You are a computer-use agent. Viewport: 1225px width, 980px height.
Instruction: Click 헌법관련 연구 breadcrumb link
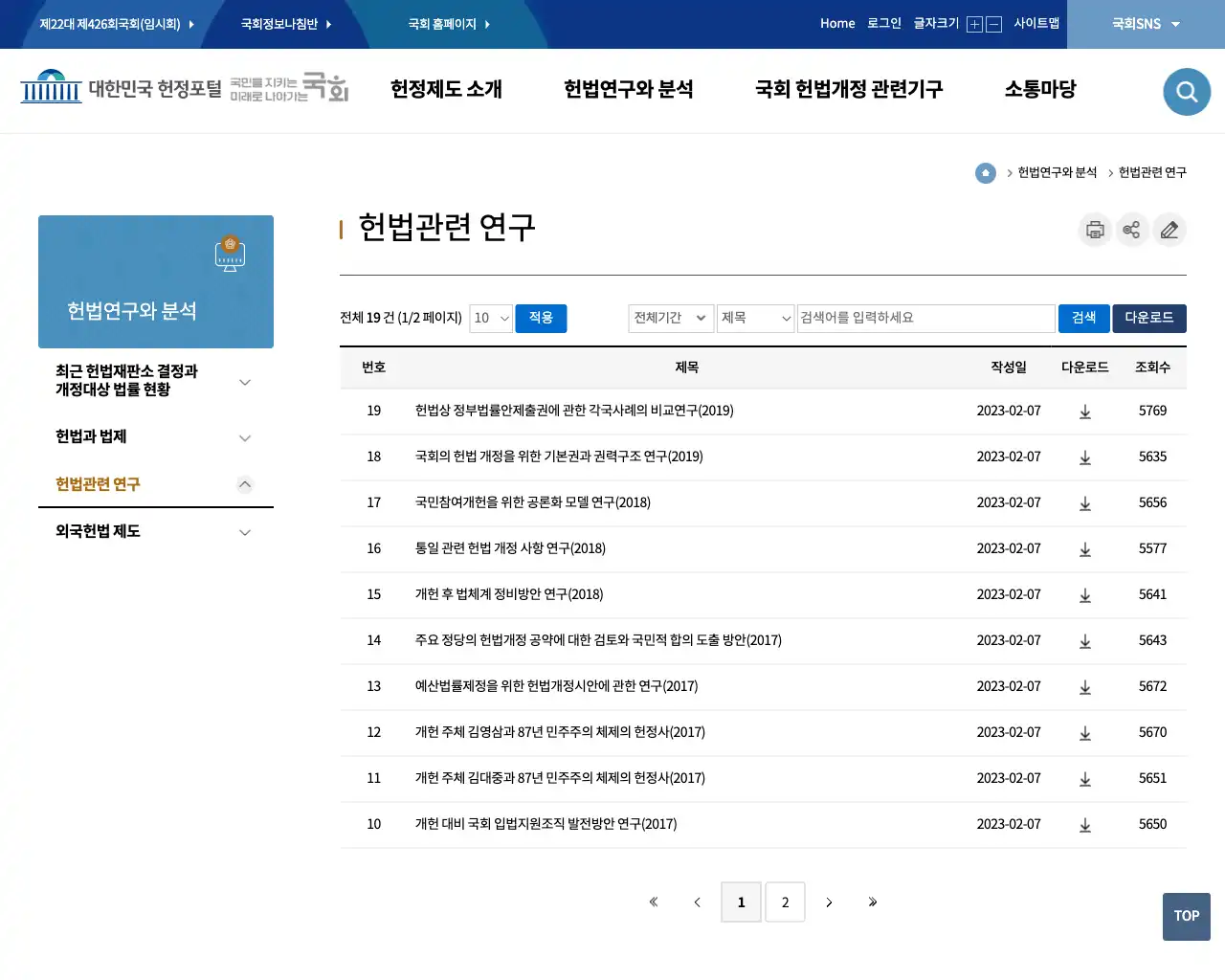coord(1152,172)
